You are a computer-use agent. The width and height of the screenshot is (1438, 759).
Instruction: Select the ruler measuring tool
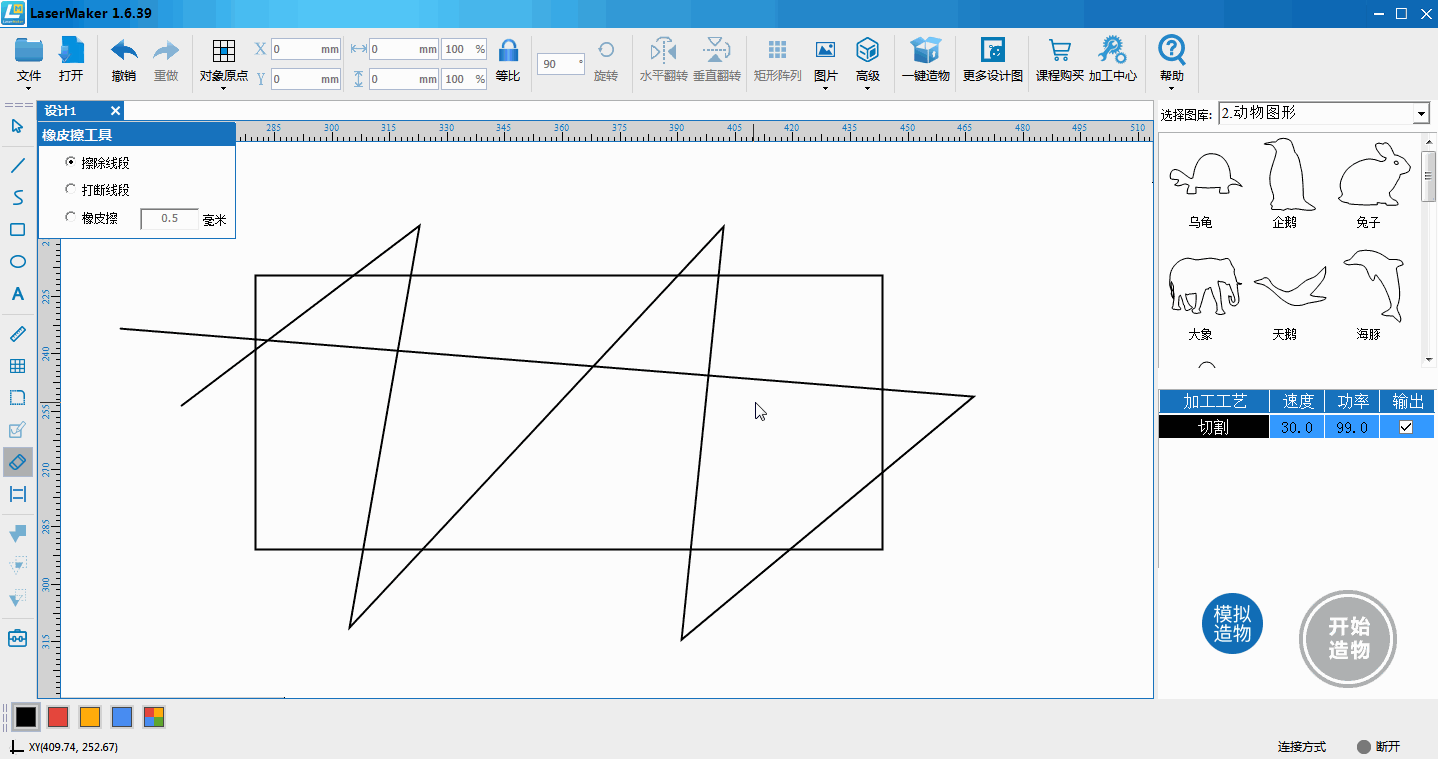(x=17, y=333)
